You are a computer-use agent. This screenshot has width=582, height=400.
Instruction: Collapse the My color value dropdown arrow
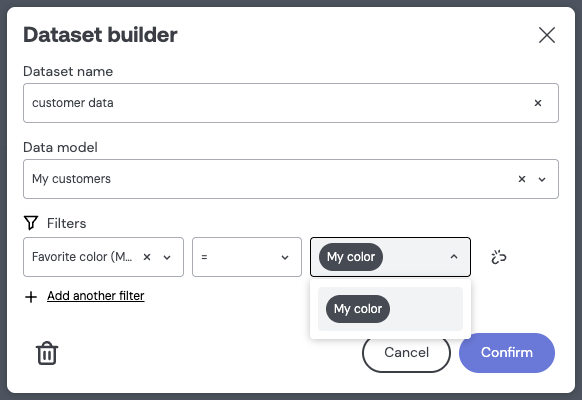click(x=454, y=257)
